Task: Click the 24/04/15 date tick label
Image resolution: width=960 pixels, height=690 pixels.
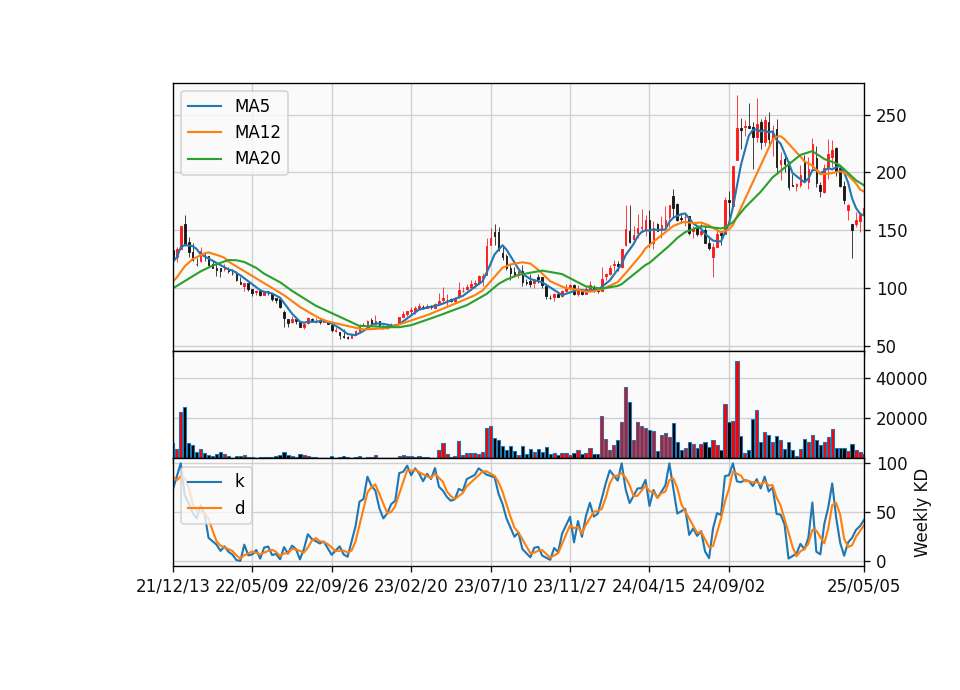Action: 648,586
